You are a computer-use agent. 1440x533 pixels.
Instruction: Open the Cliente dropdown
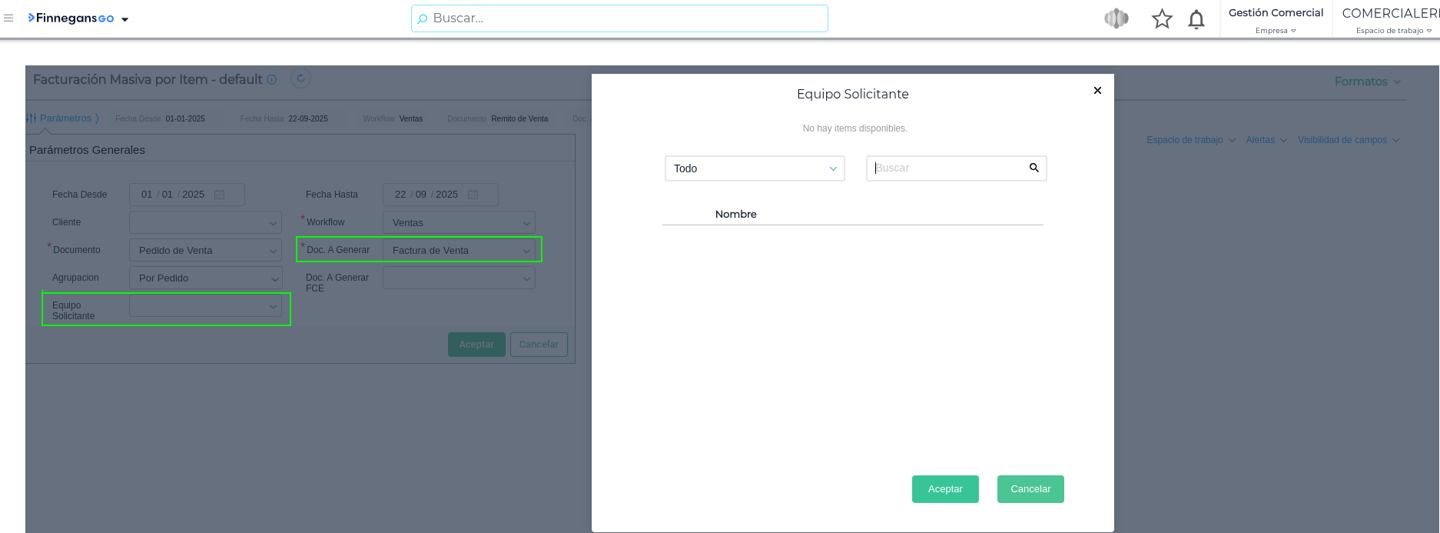point(205,222)
